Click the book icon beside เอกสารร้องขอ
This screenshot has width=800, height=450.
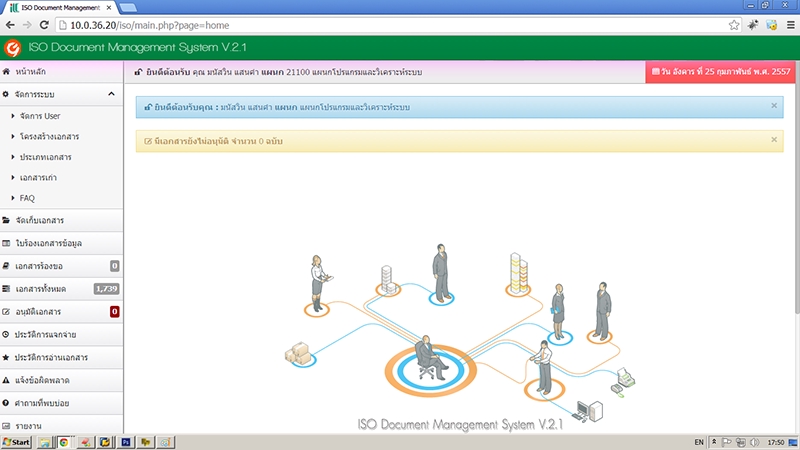tap(6, 266)
